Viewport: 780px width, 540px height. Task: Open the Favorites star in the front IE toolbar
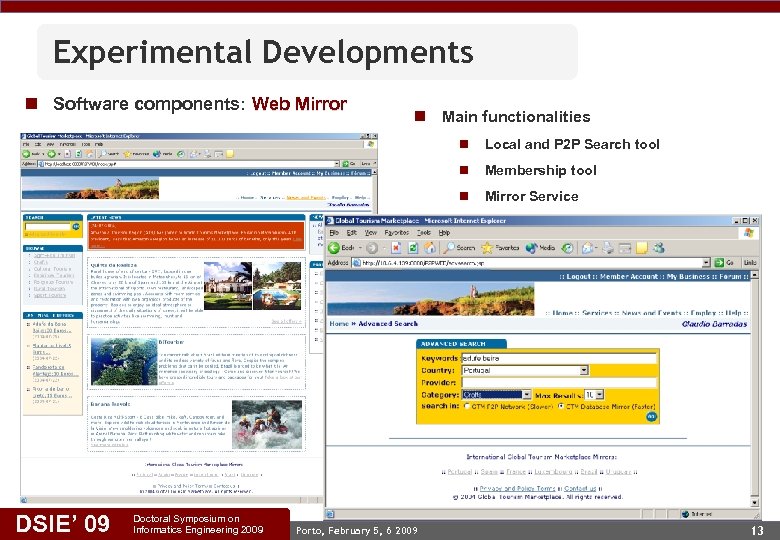[x=487, y=248]
